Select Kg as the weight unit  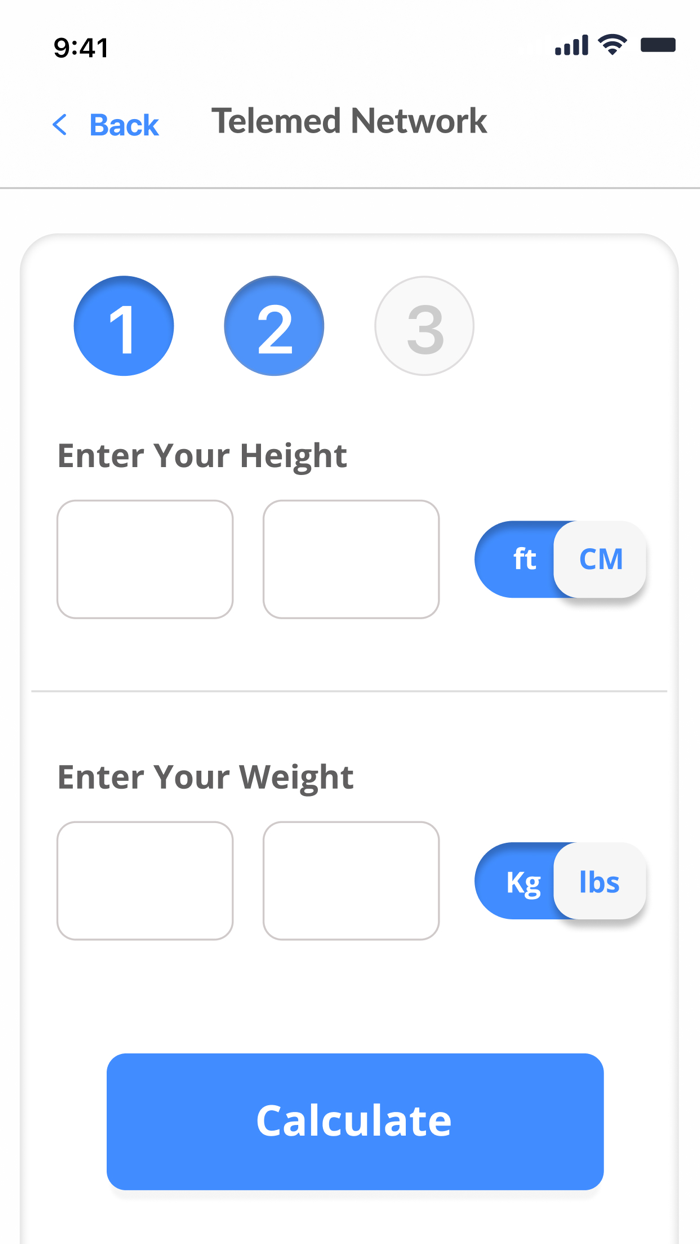pos(522,881)
